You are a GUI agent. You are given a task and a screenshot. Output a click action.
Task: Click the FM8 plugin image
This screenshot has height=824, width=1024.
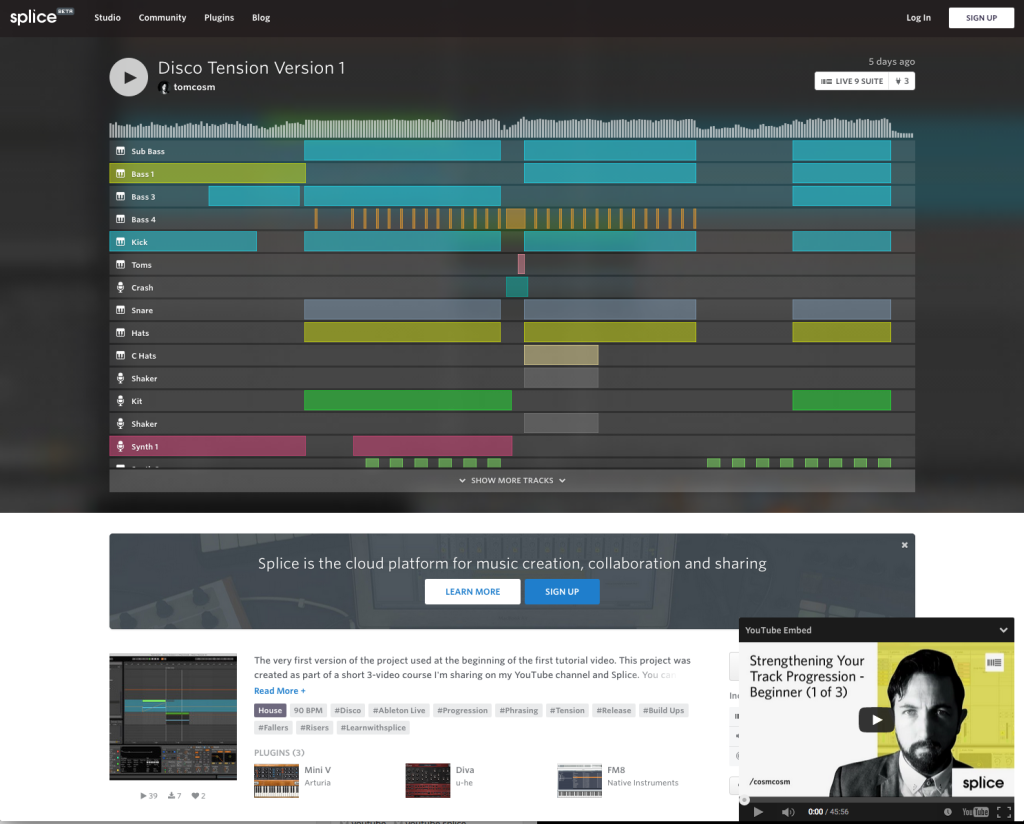click(579, 781)
